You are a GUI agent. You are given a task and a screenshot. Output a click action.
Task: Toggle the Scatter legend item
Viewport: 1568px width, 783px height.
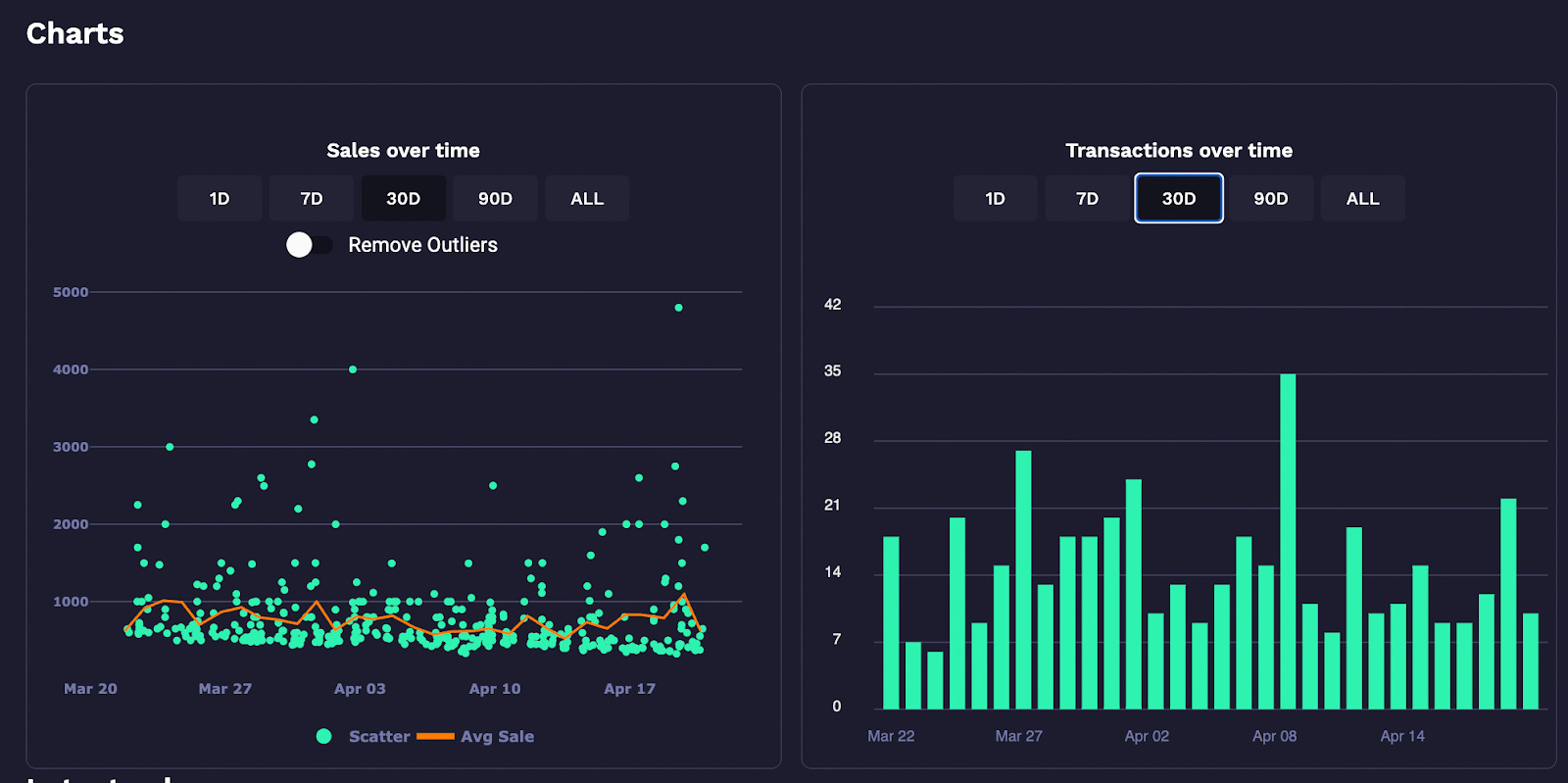(363, 736)
